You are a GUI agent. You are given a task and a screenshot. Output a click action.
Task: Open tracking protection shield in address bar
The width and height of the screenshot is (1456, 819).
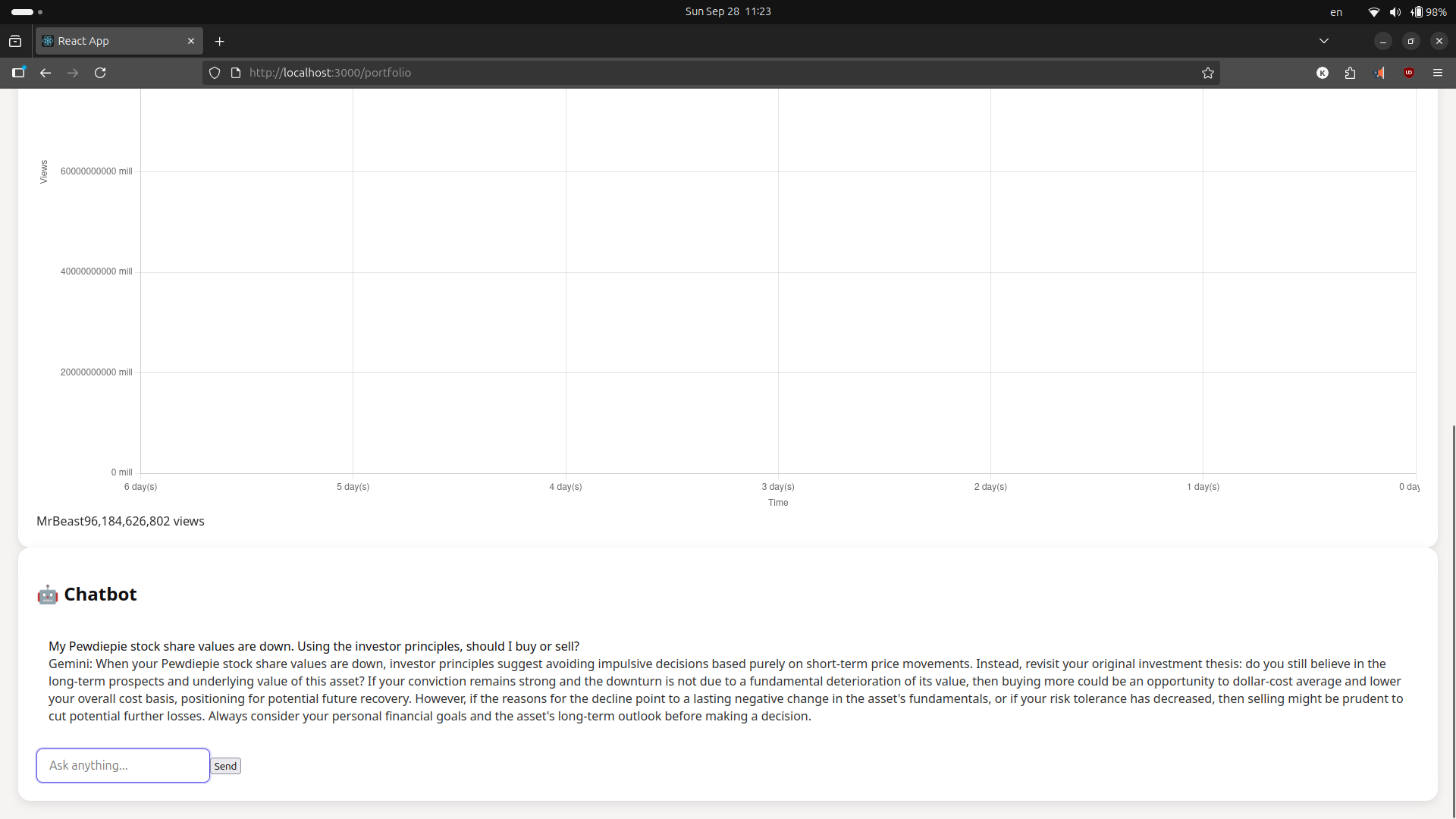215,73
